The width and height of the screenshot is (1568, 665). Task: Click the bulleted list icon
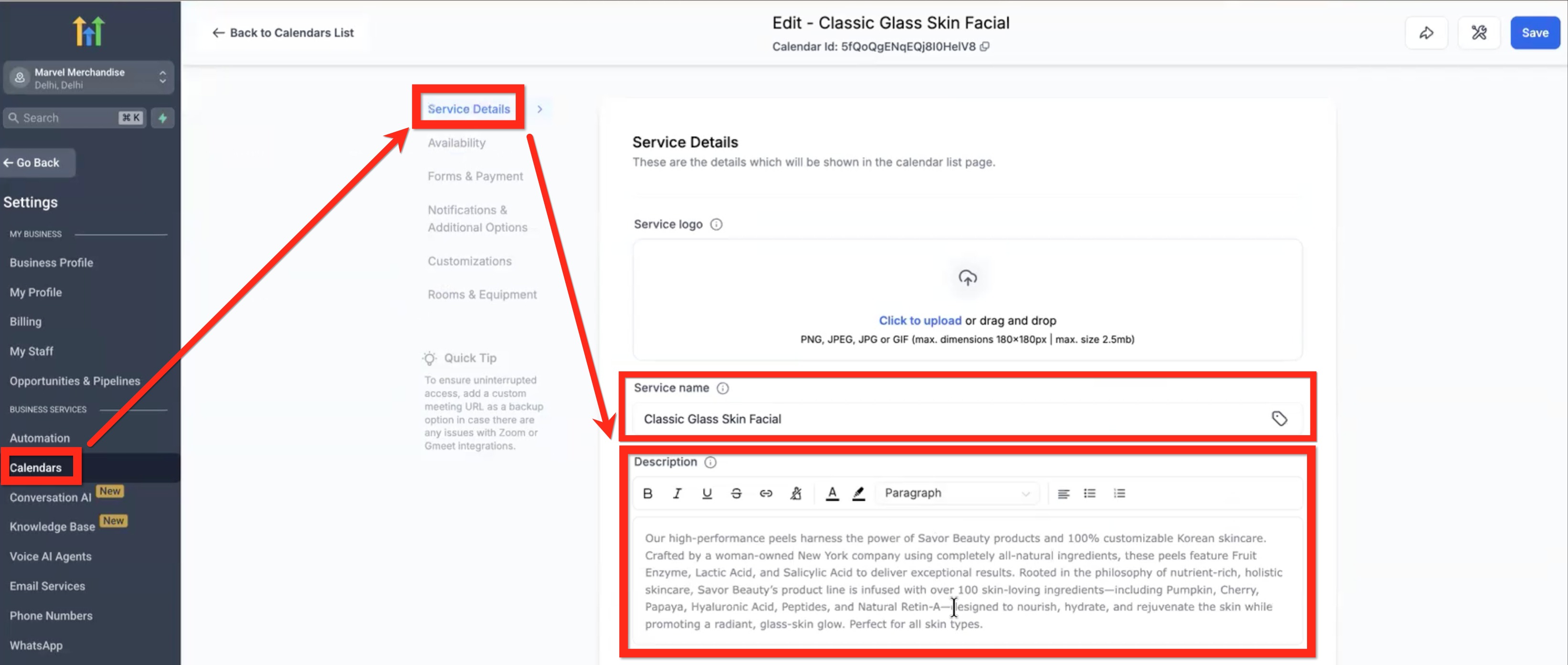point(1090,493)
